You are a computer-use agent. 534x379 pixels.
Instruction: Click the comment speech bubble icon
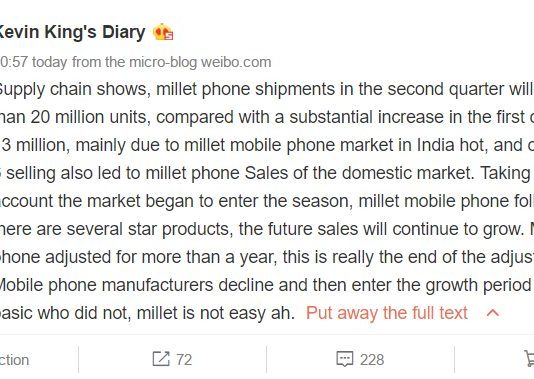pyautogui.click(x=345, y=359)
